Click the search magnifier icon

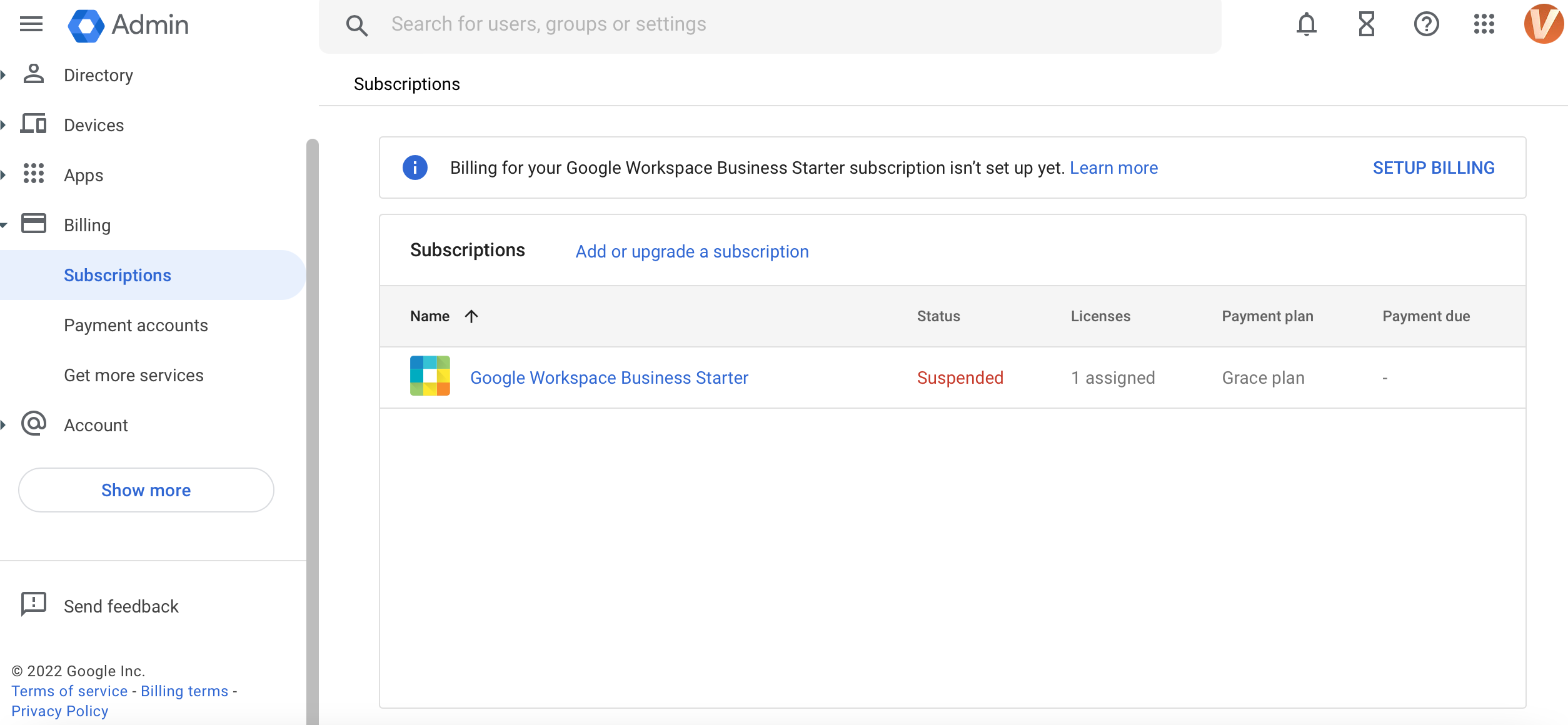click(x=357, y=25)
